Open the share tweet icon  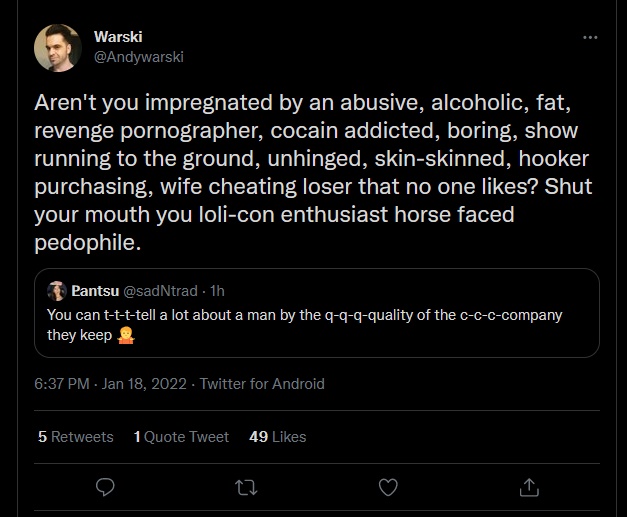[x=529, y=487]
